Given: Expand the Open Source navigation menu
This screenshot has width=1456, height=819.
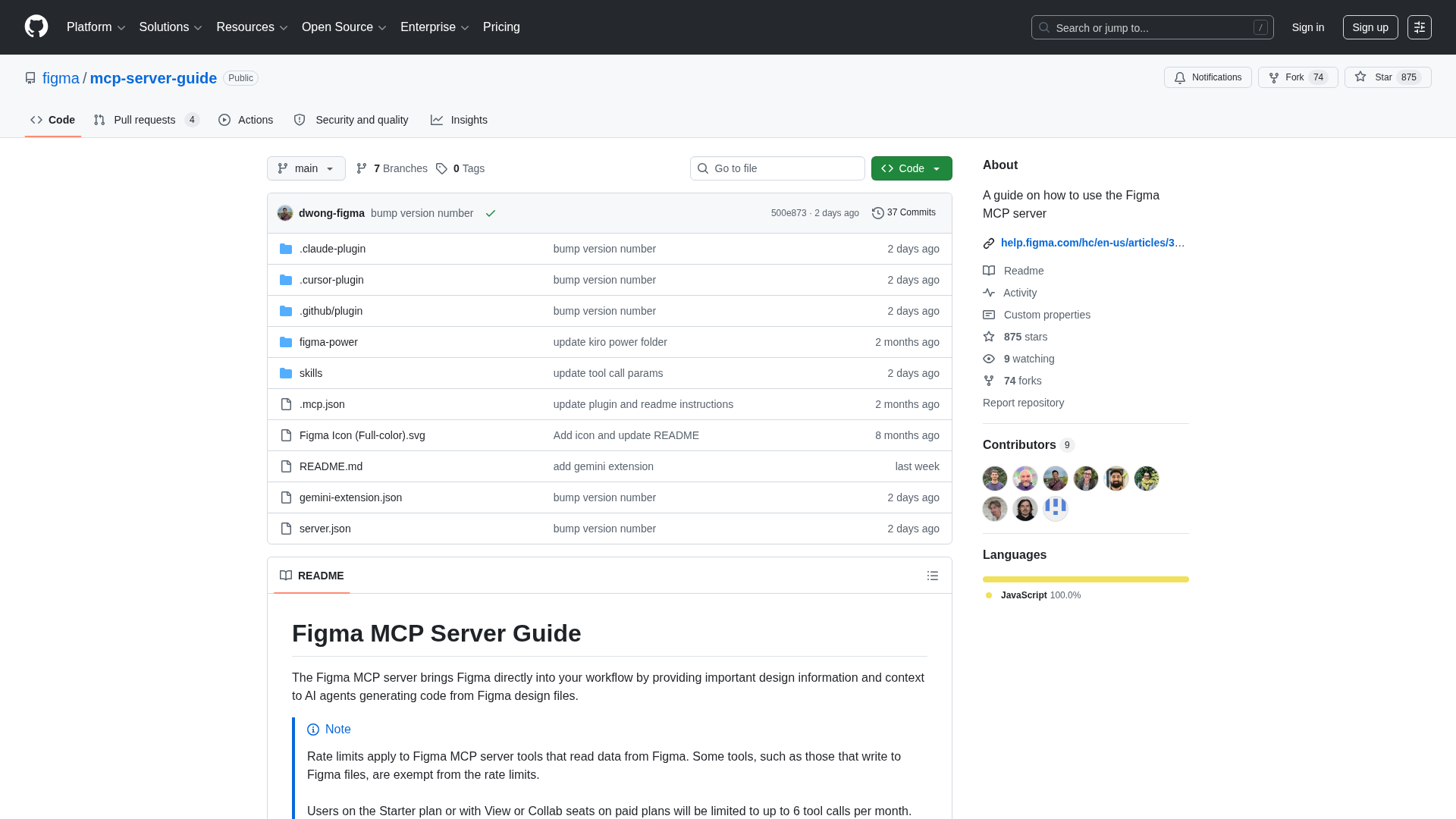Looking at the screenshot, I should click(344, 27).
